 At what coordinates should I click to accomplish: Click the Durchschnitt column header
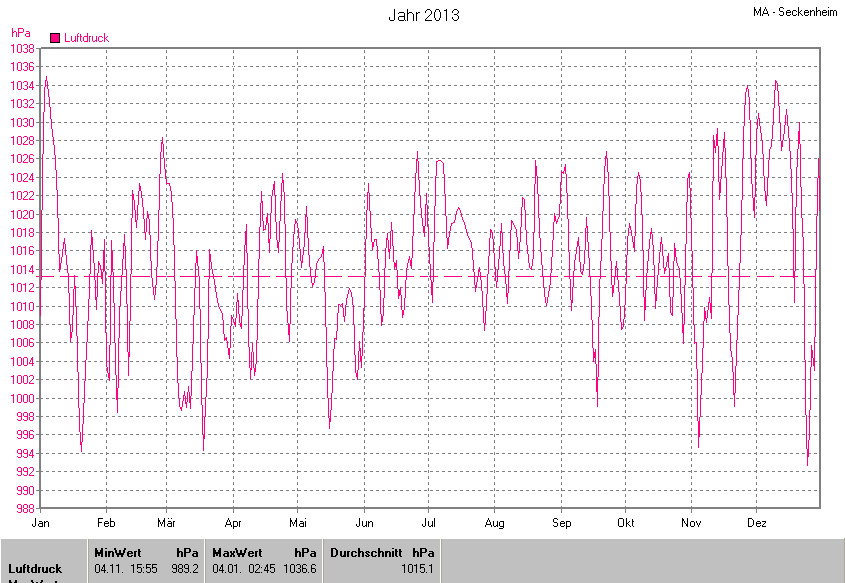(x=365, y=552)
